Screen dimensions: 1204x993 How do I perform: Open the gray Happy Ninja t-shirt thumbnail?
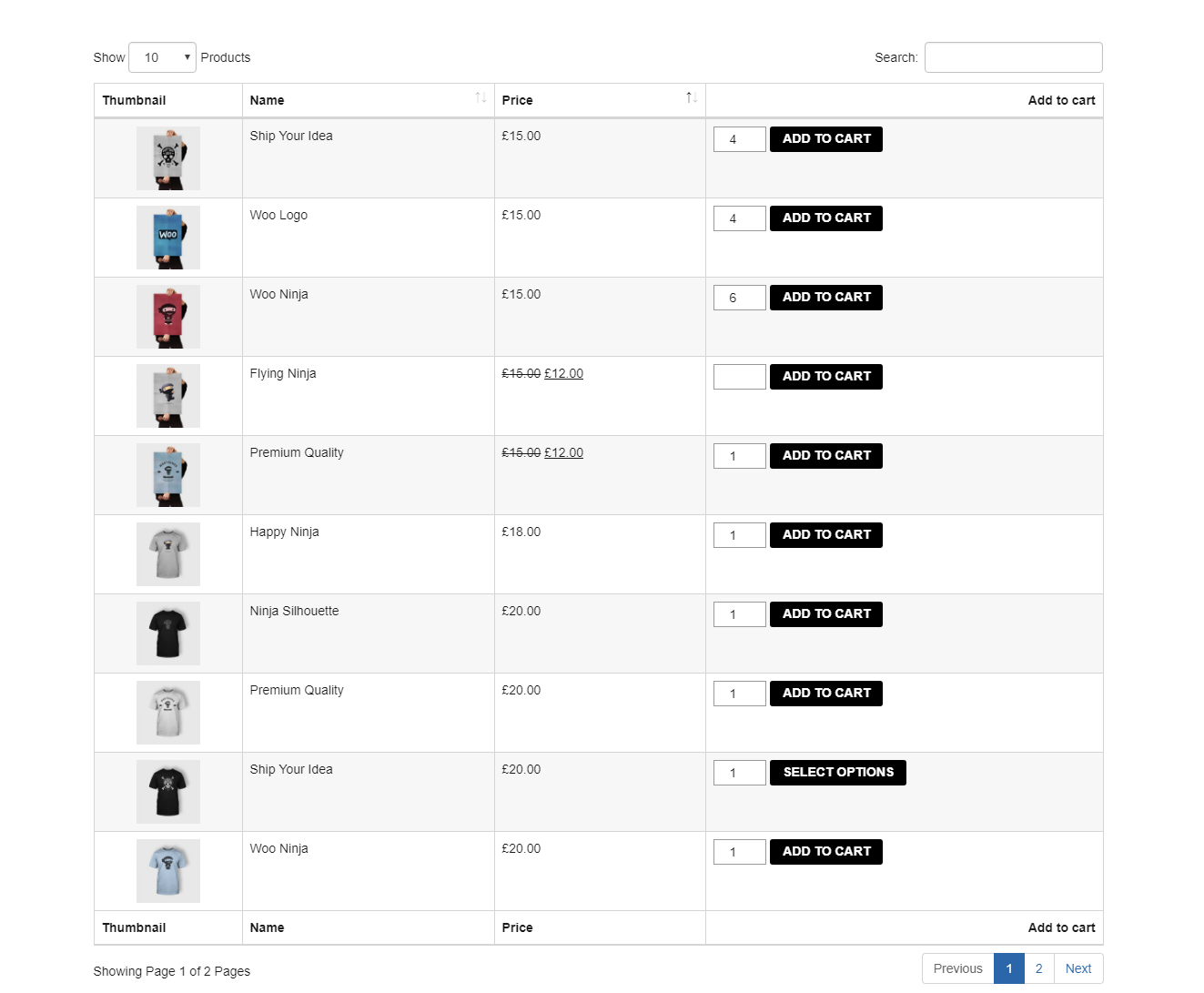pos(168,554)
